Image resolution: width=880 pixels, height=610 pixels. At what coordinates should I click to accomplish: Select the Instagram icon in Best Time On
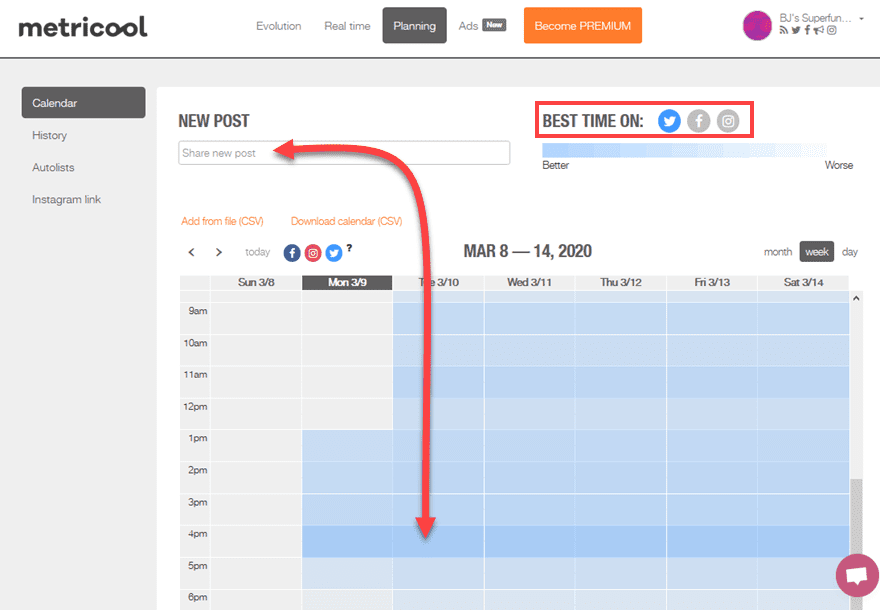[x=727, y=120]
